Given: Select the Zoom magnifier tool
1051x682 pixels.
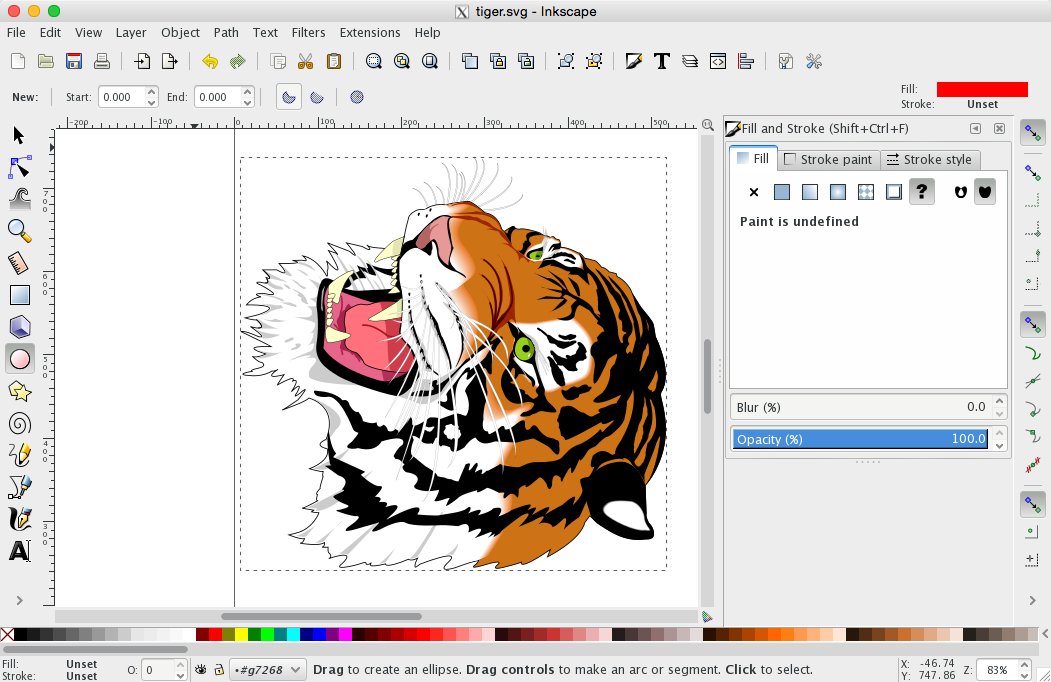Looking at the screenshot, I should pyautogui.click(x=19, y=231).
